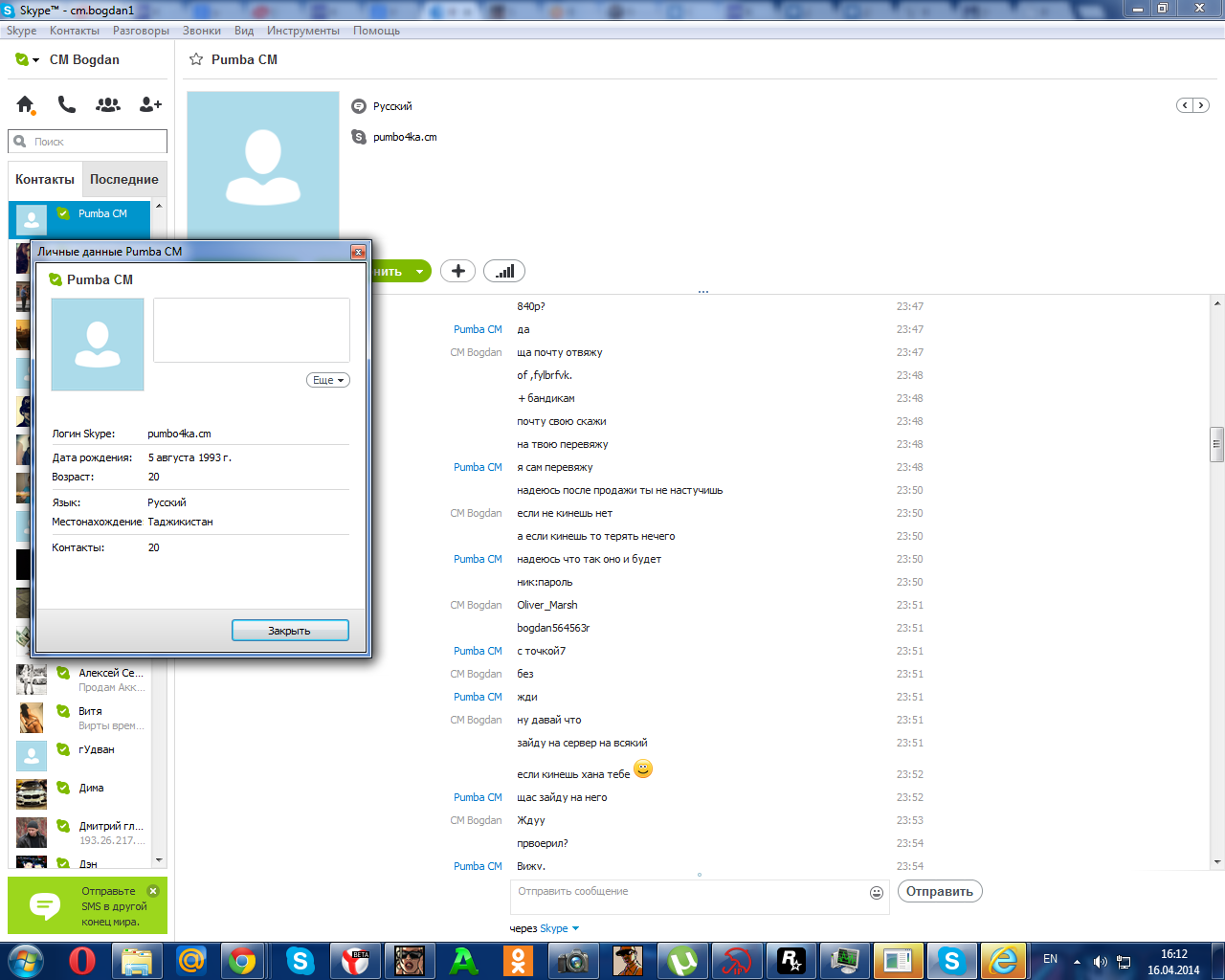Open the Skype menu
This screenshot has width=1225, height=980.
21,31
